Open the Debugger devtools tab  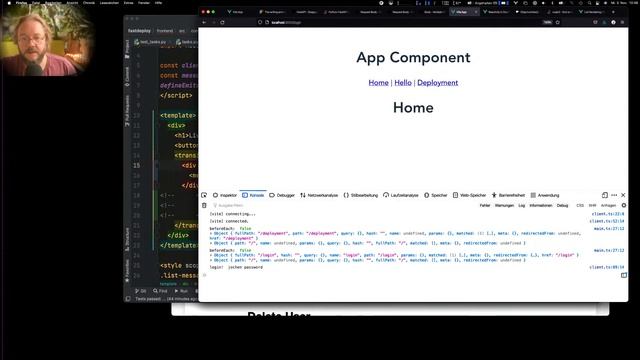282,195
